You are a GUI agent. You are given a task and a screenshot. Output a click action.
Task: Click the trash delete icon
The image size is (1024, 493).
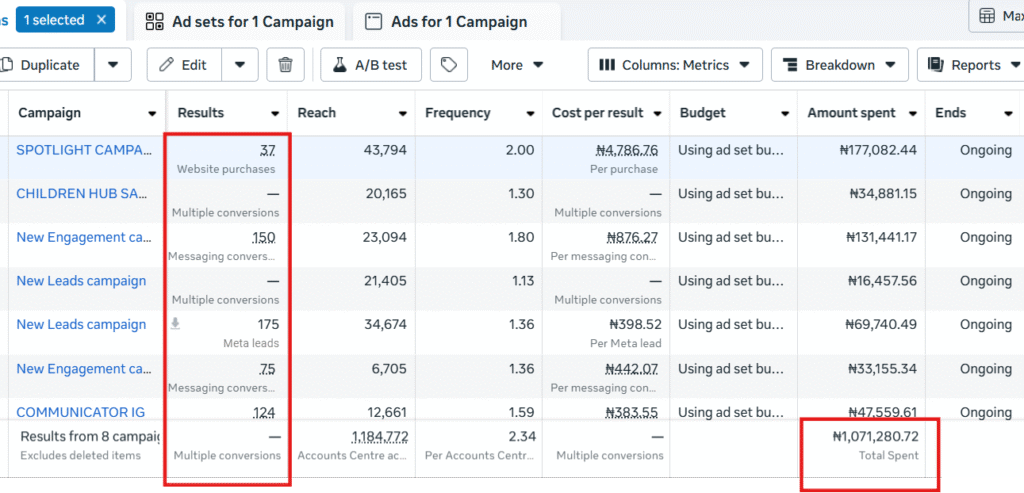[285, 65]
